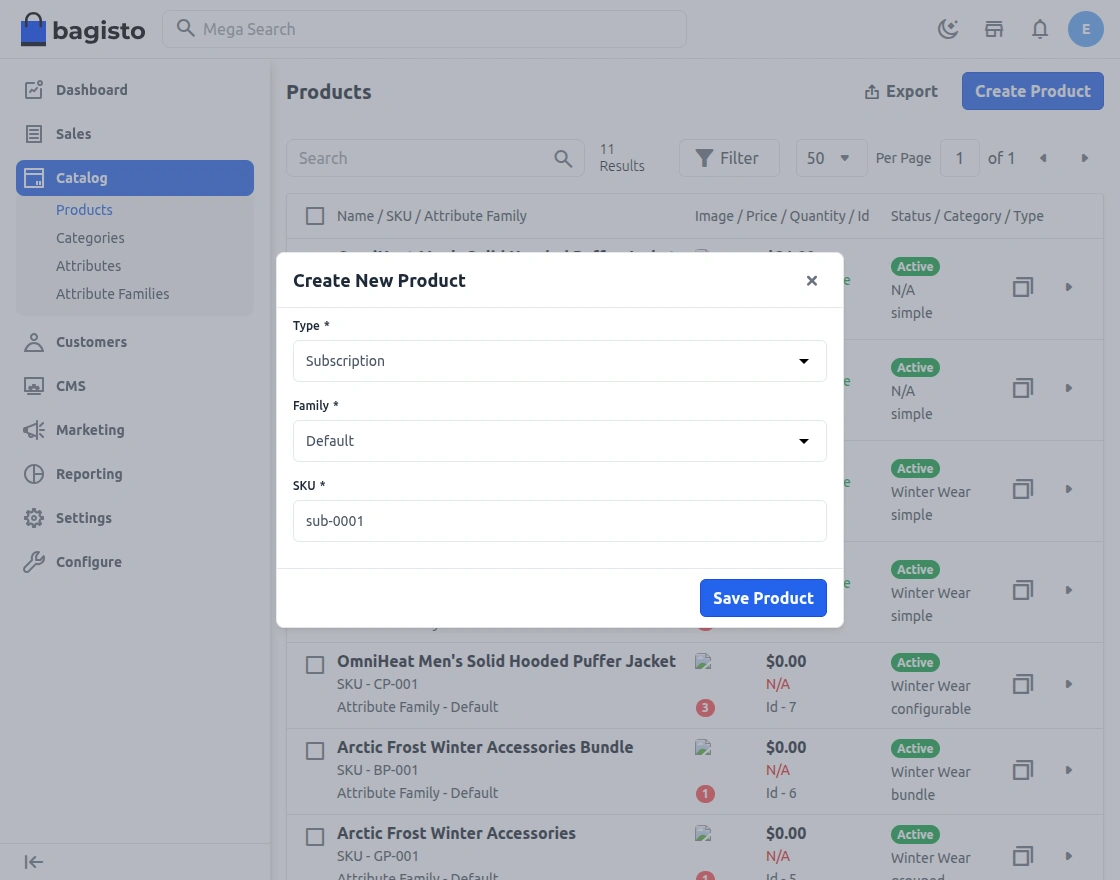Image resolution: width=1120 pixels, height=880 pixels.
Task: Select the checkbox beside OmniHeat Men's Puffer Jacket
Action: [x=315, y=664]
